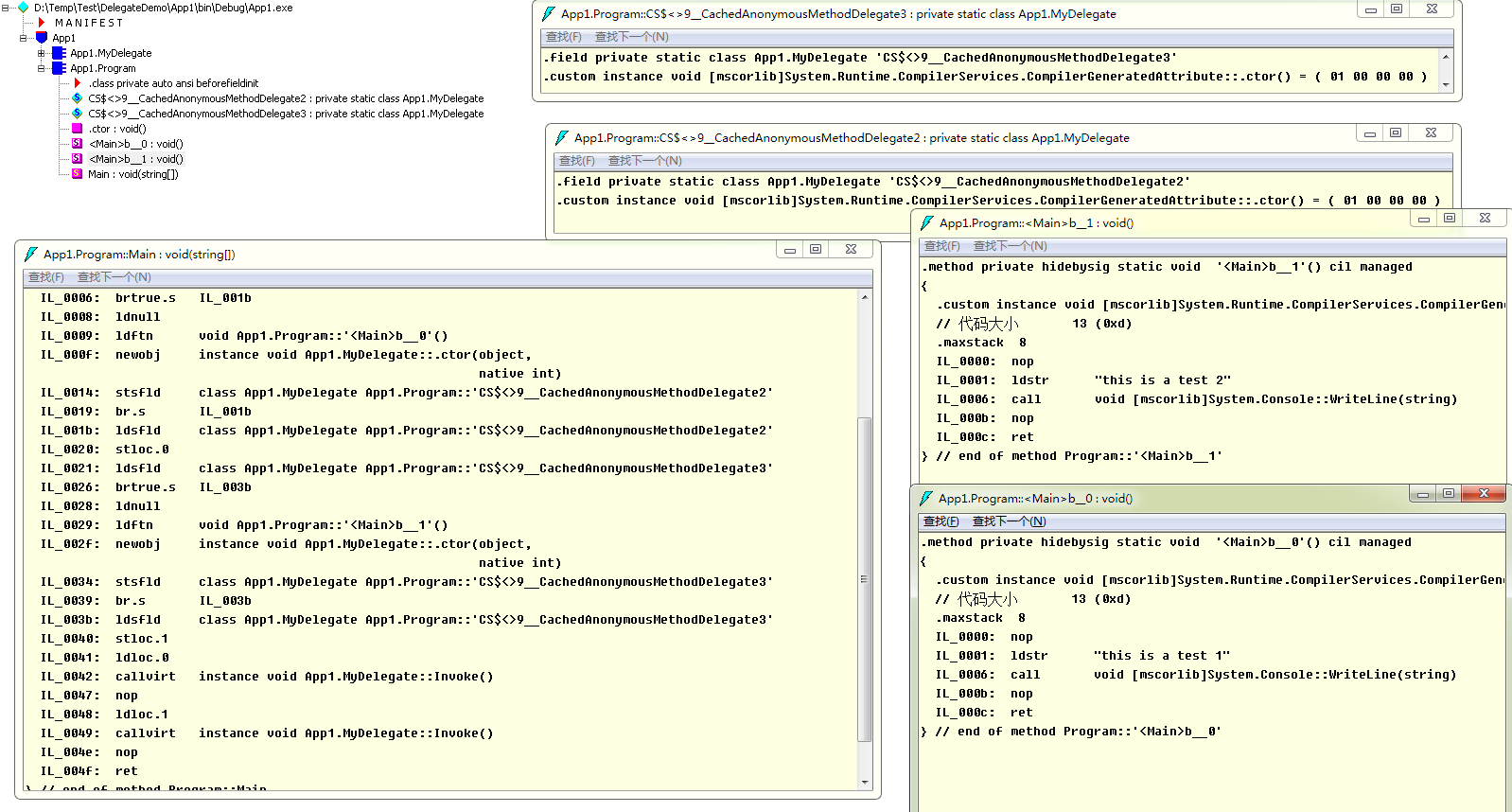Click title icon of CachedAnonymousMethodDelegate2 window
1512x812 pixels.
tap(562, 137)
